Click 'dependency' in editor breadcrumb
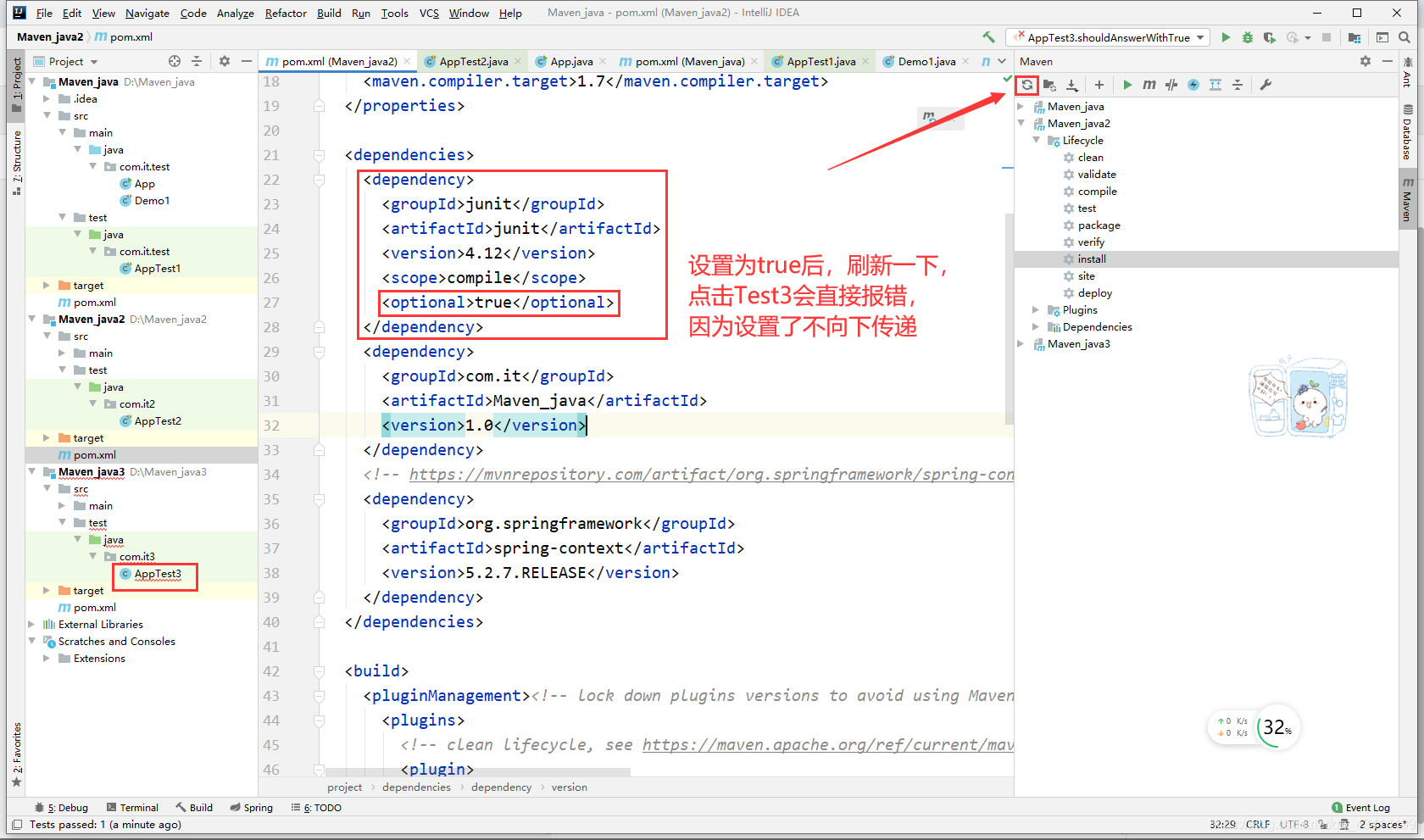This screenshot has height=840, width=1424. 501,787
